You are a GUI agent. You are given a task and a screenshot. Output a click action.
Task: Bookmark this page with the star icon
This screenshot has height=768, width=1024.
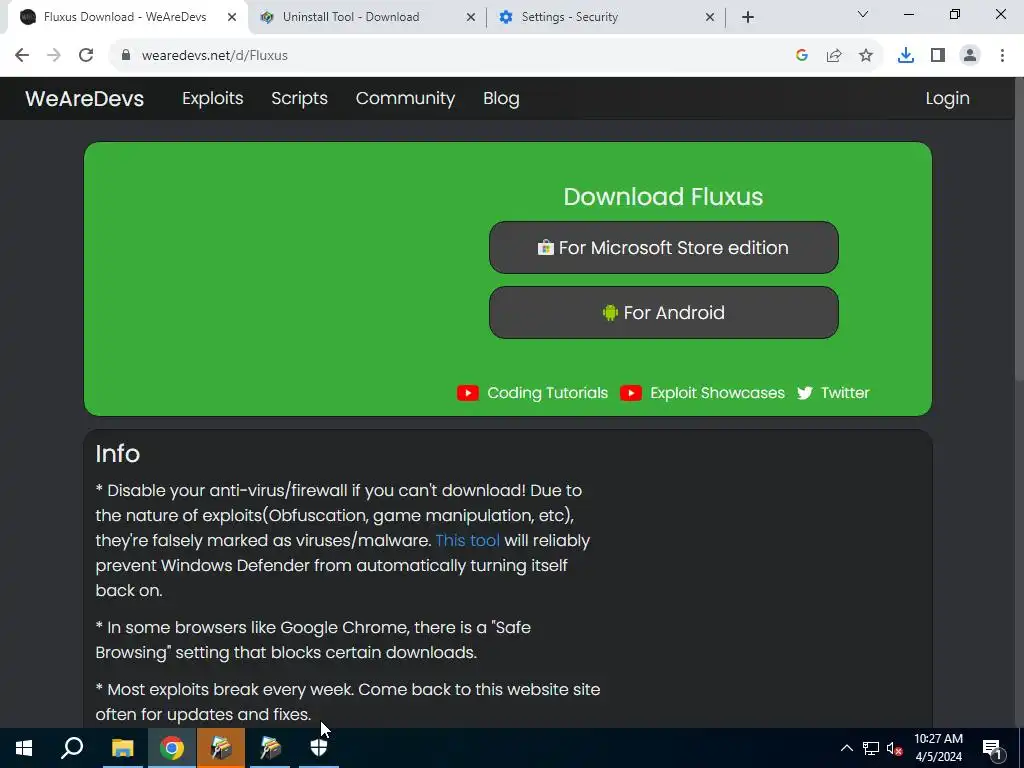click(x=866, y=56)
